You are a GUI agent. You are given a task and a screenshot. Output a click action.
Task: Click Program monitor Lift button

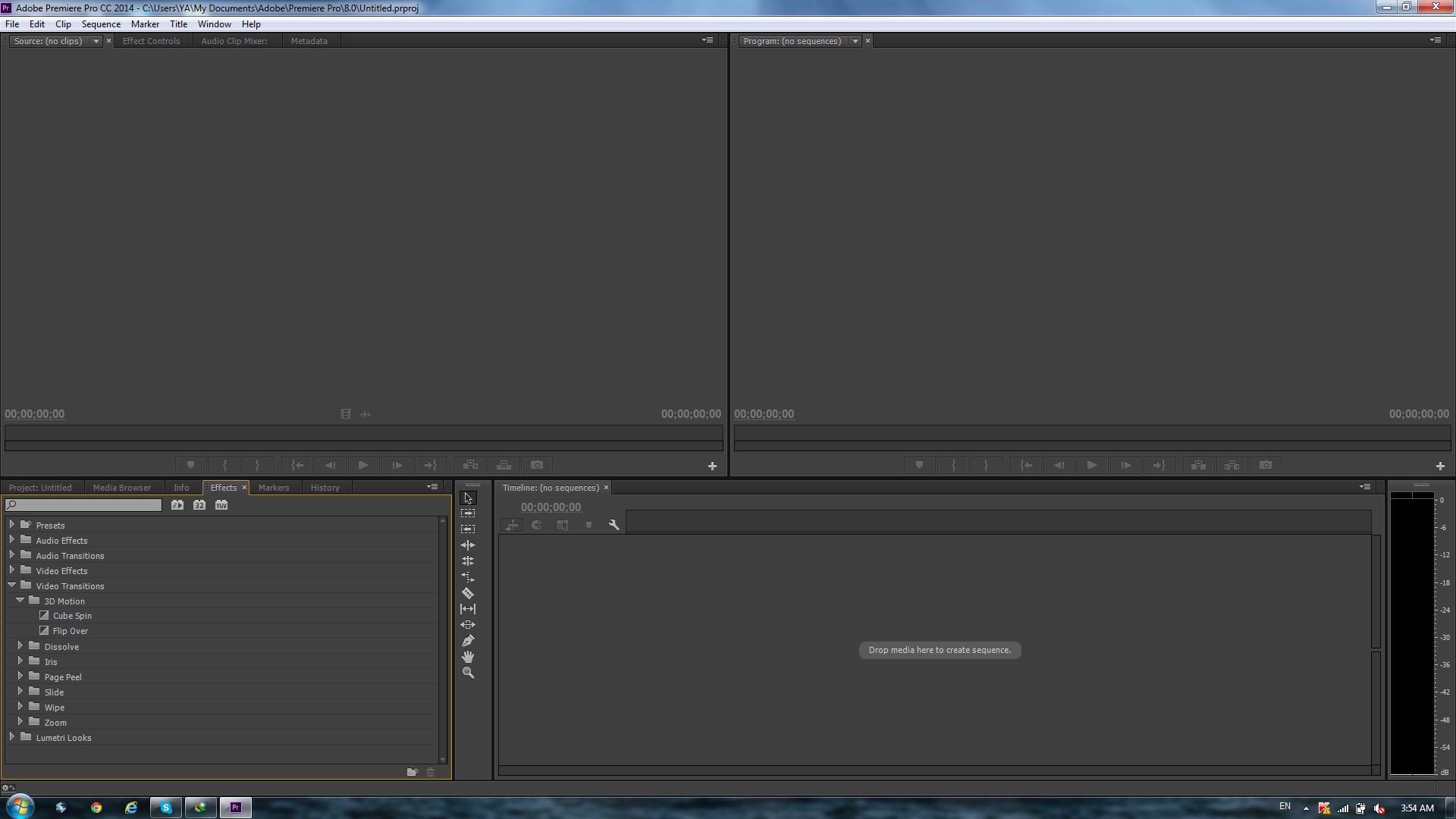1198,465
